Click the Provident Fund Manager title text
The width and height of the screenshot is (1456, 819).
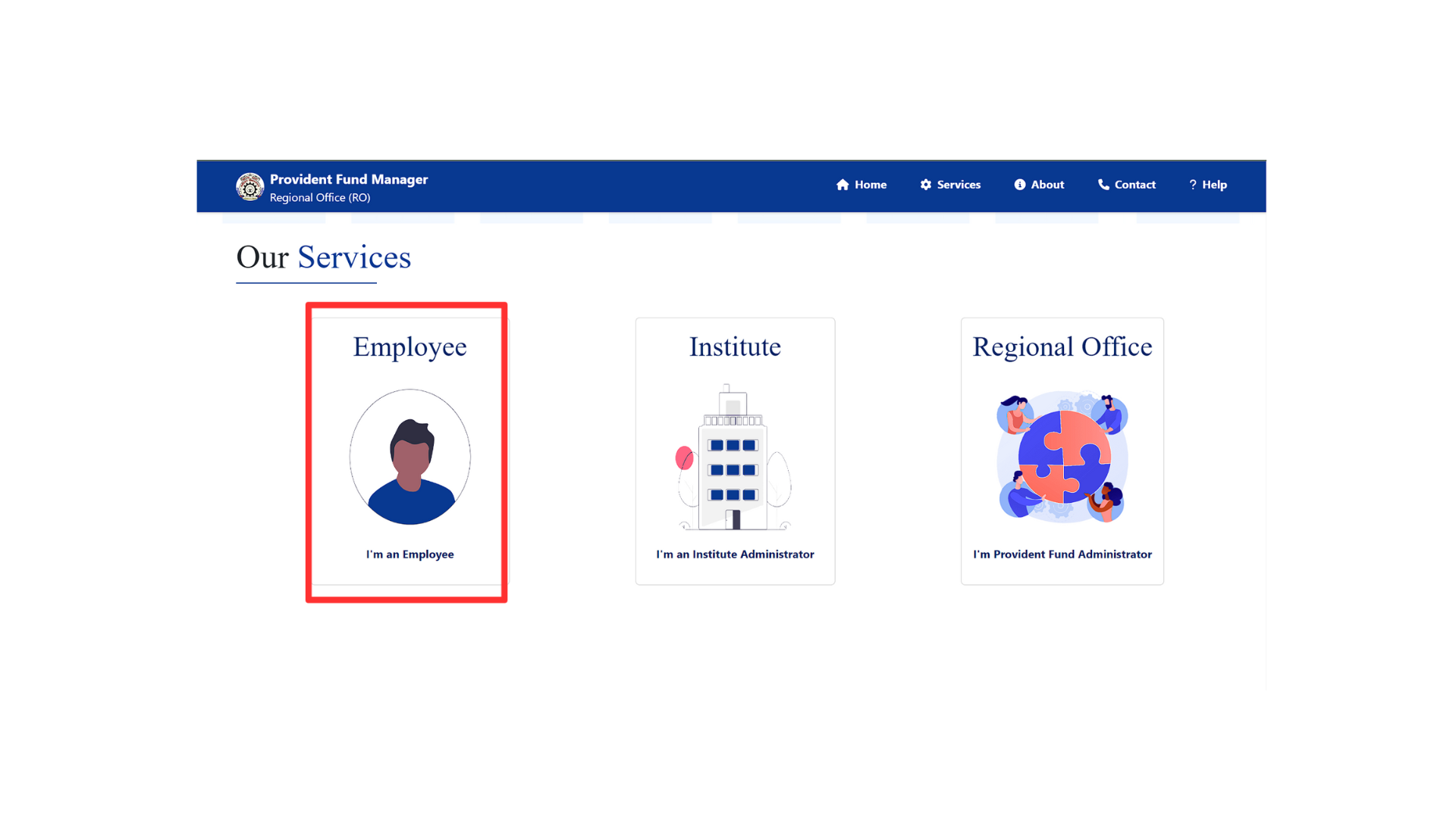(x=349, y=180)
